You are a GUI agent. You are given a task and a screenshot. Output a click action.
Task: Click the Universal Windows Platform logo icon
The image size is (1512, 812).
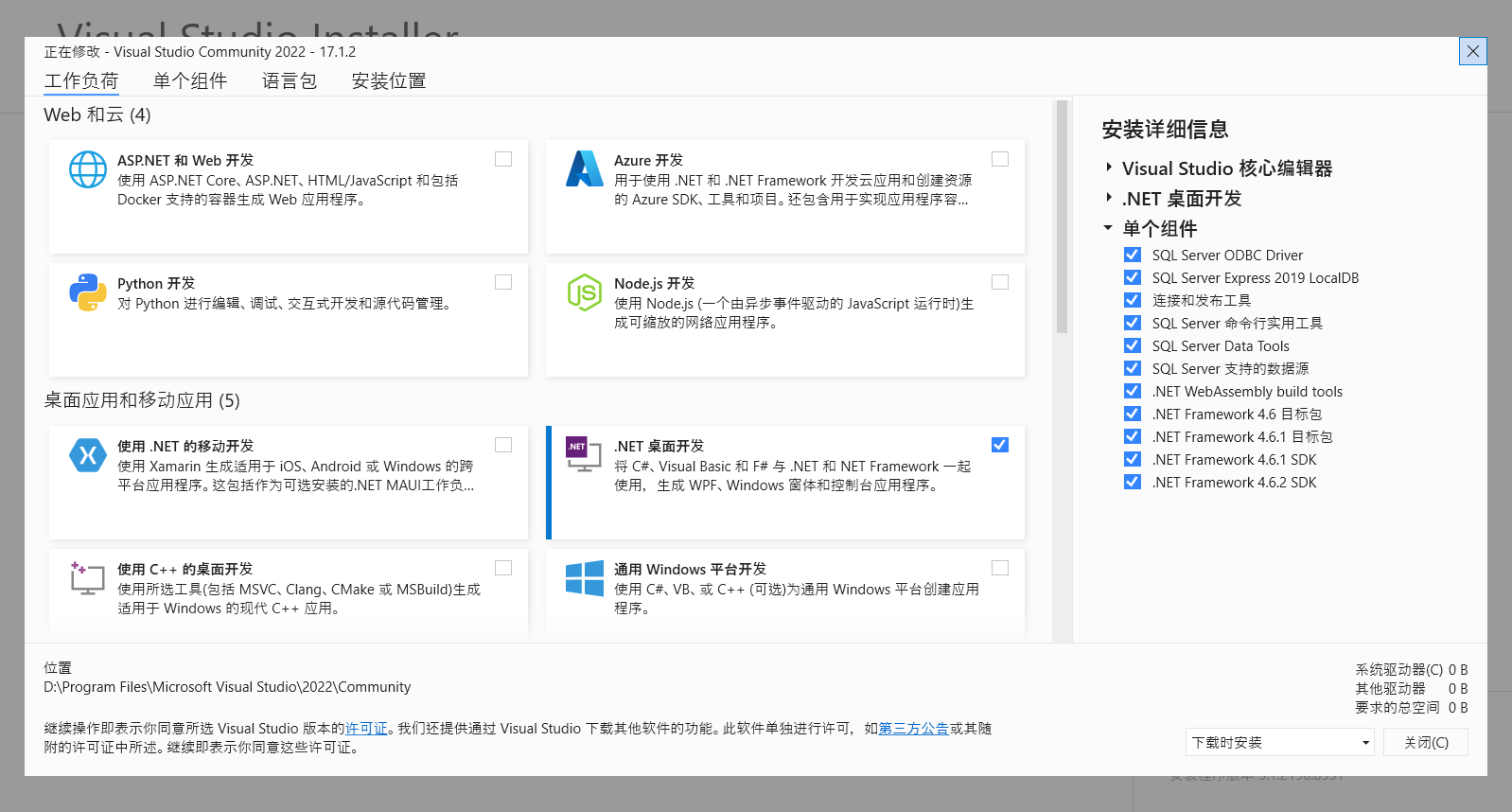click(585, 577)
